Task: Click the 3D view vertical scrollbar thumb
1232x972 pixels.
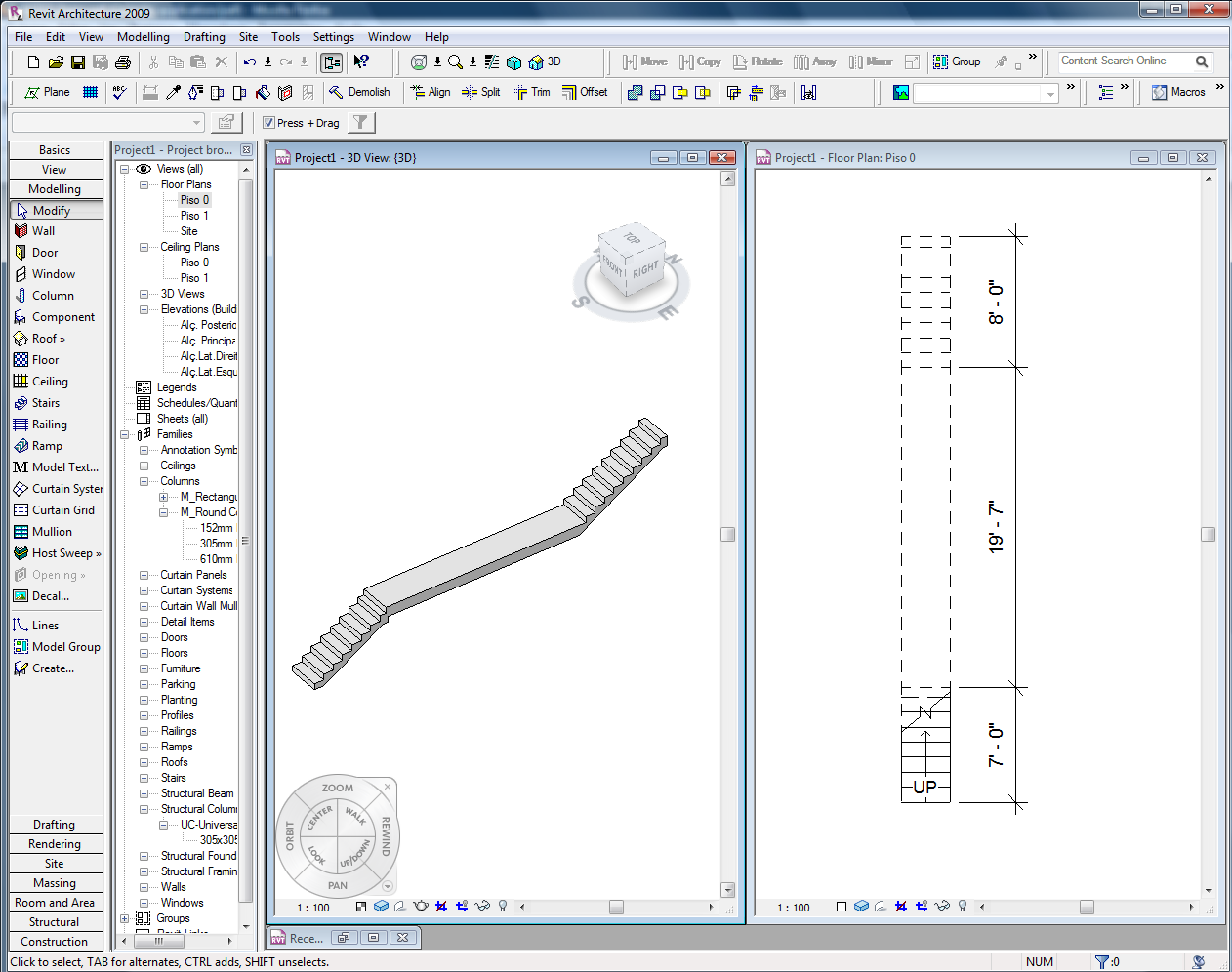Action: [727, 534]
